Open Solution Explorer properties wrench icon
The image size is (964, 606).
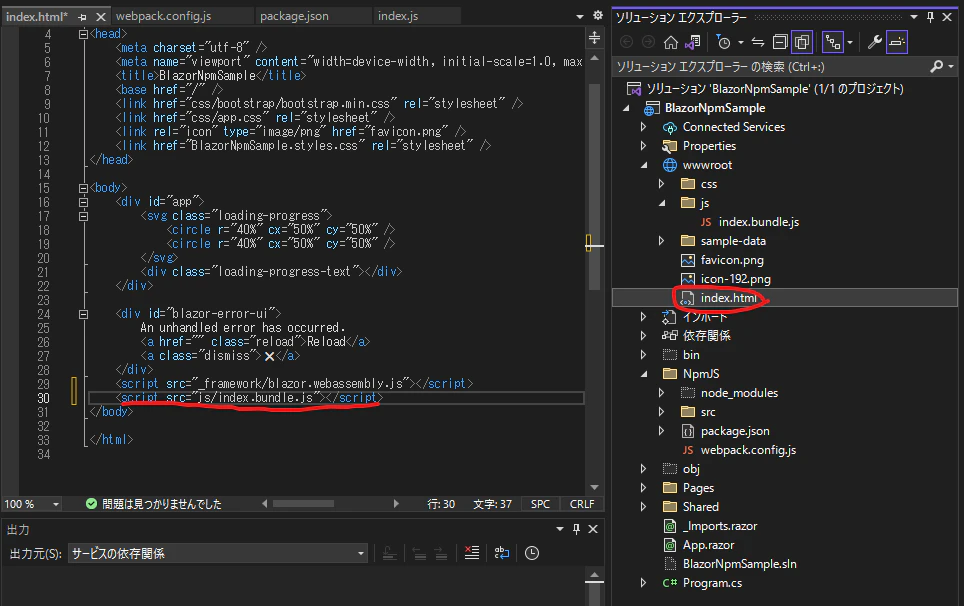[874, 42]
